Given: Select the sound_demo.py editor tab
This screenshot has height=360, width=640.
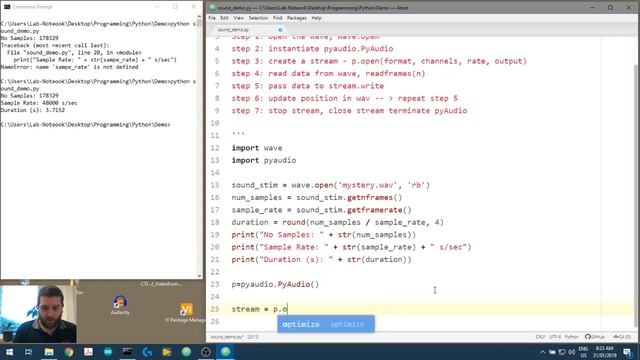Looking at the screenshot, I should [247, 30].
